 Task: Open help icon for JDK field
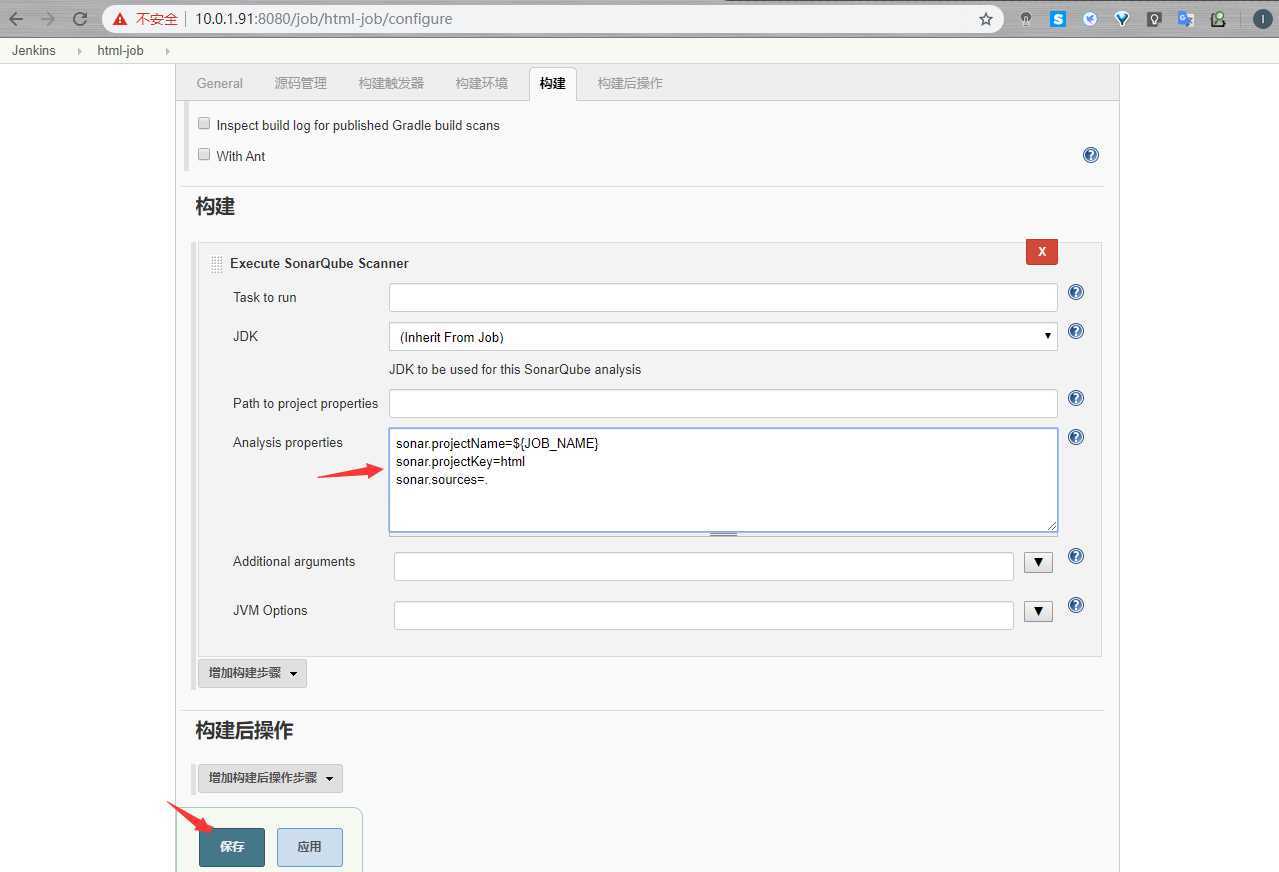(1076, 331)
